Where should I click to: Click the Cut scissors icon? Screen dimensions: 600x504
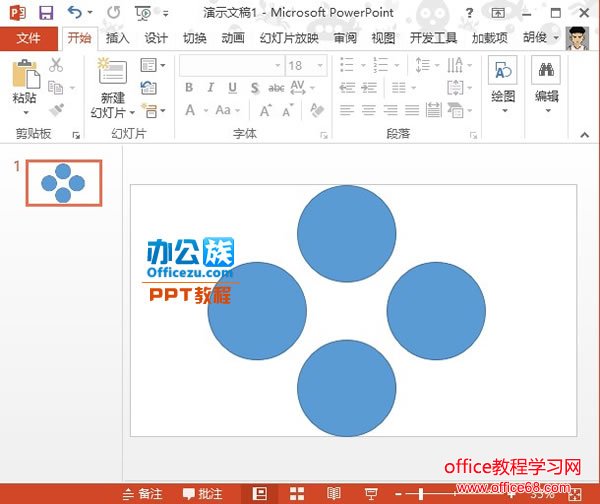pyautogui.click(x=56, y=65)
